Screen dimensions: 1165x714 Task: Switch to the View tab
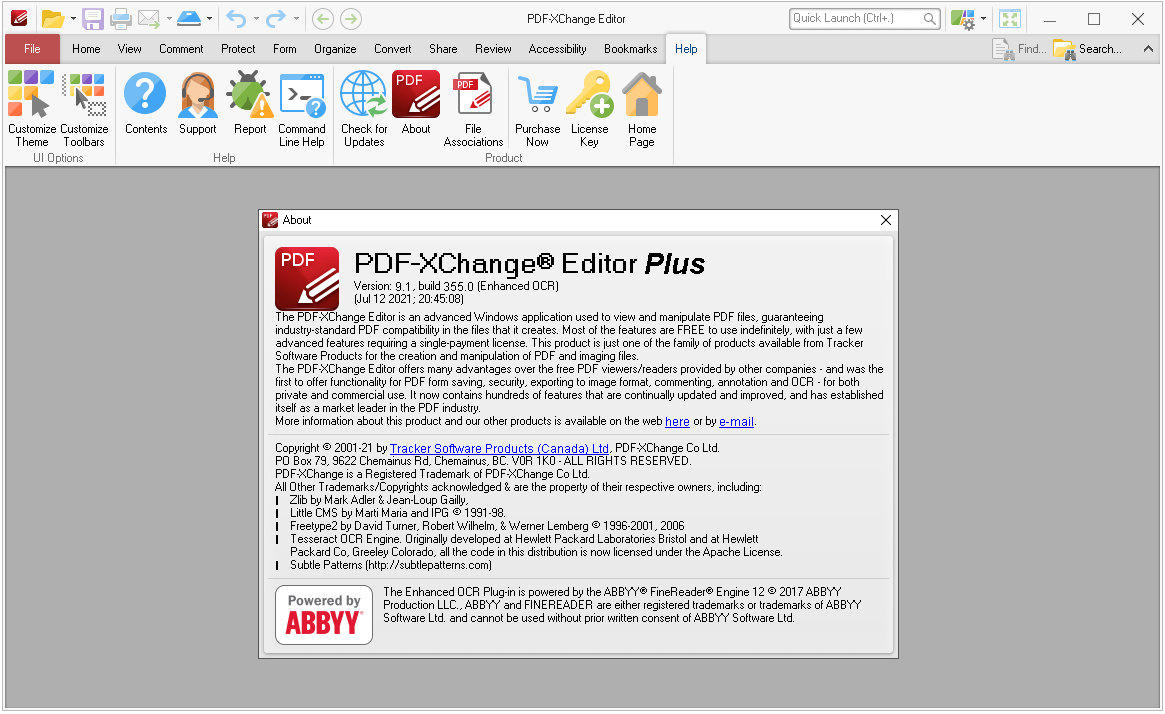click(129, 49)
